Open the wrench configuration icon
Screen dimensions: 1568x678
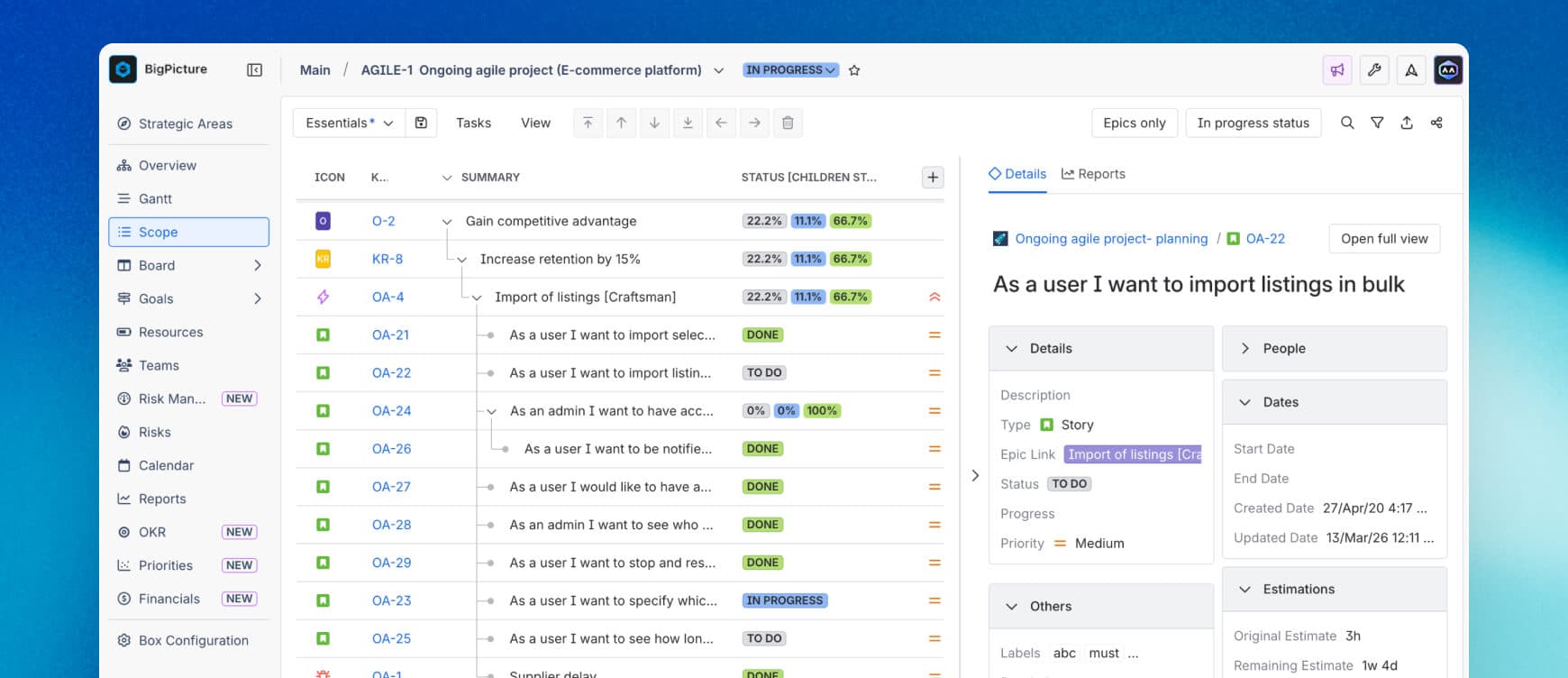click(x=1374, y=70)
